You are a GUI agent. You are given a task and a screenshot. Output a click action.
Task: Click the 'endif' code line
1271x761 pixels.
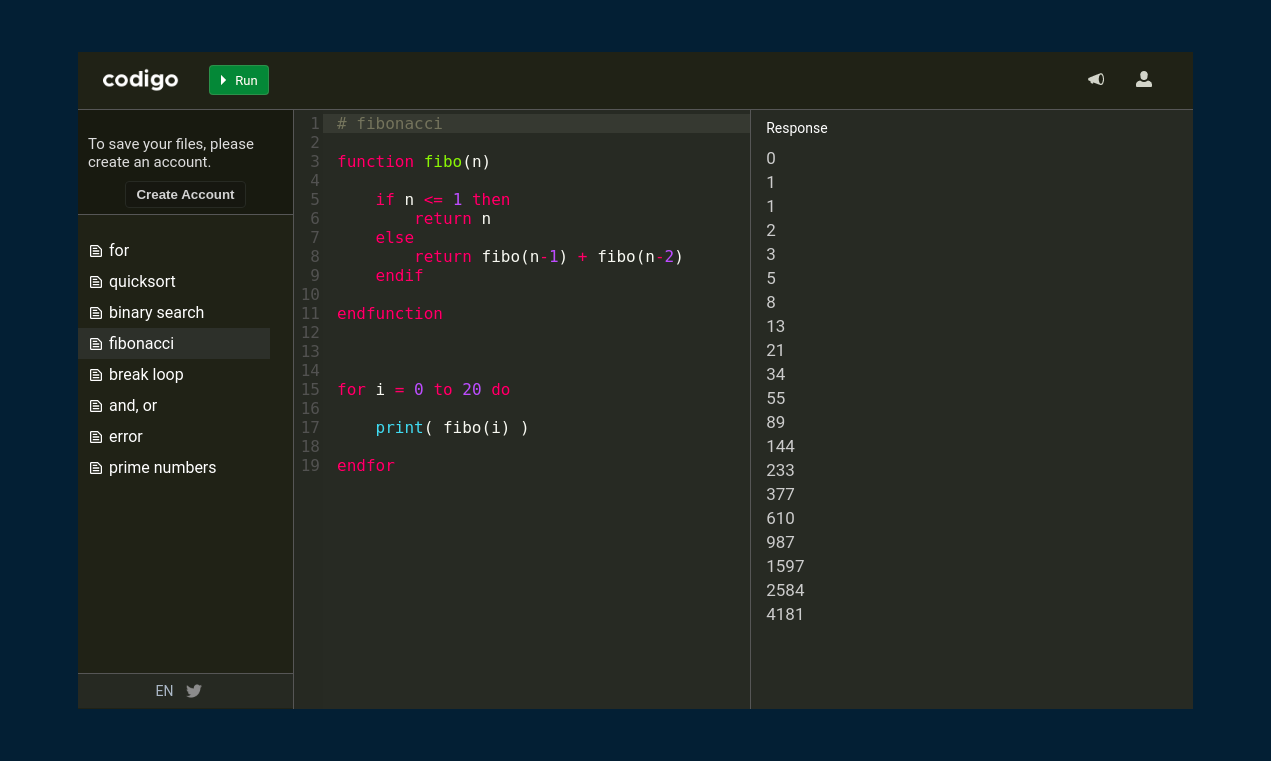coord(400,276)
